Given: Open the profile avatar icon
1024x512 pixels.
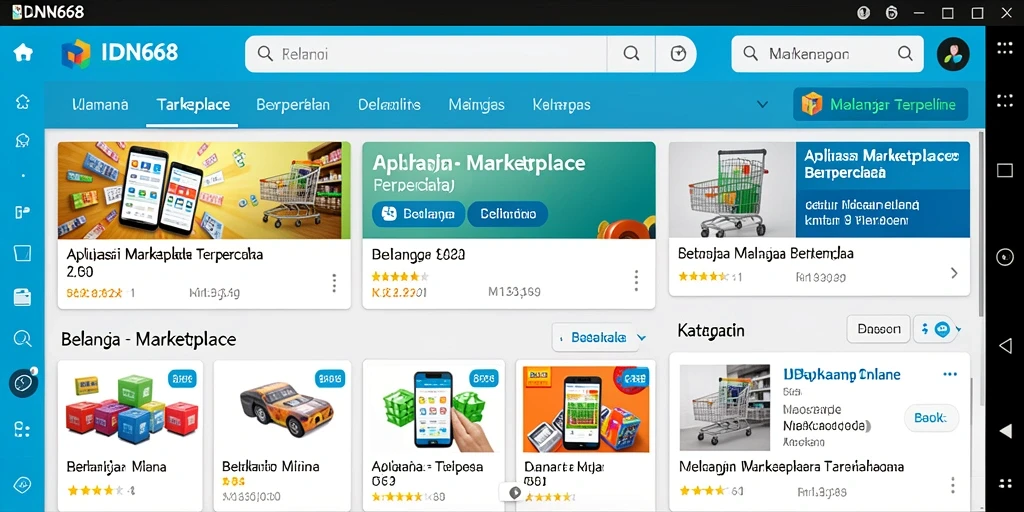Looking at the screenshot, I should 953,54.
